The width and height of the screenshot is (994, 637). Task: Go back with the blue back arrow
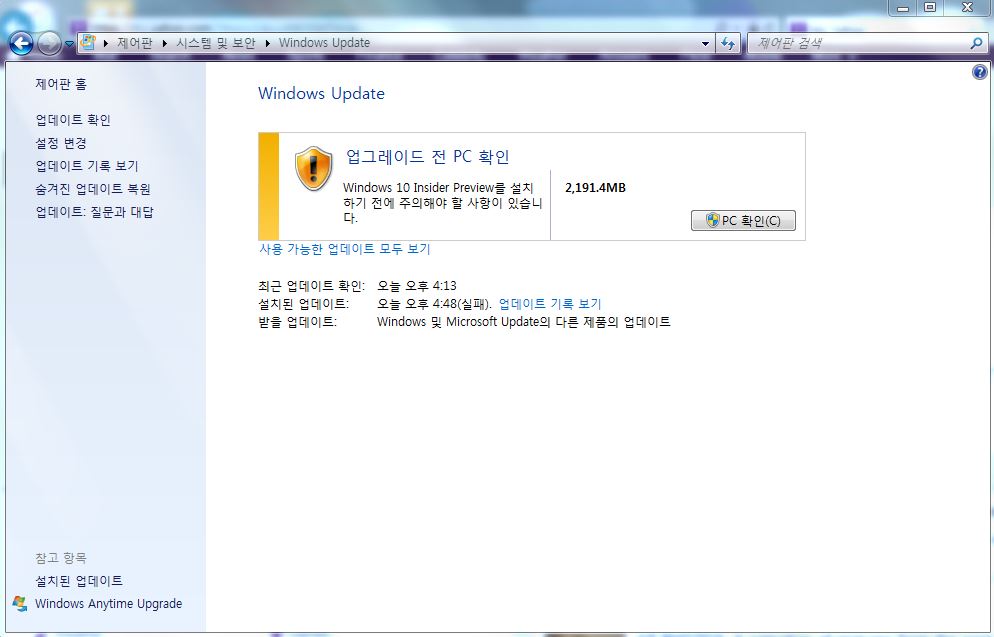(x=21, y=44)
